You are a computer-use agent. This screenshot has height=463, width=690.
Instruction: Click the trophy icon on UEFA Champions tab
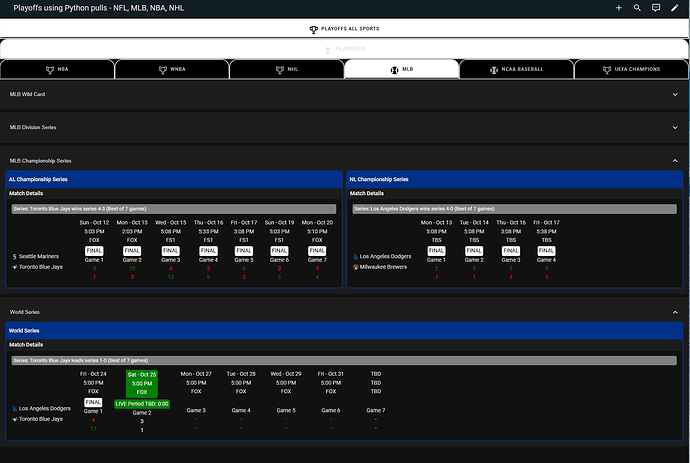click(x=607, y=70)
